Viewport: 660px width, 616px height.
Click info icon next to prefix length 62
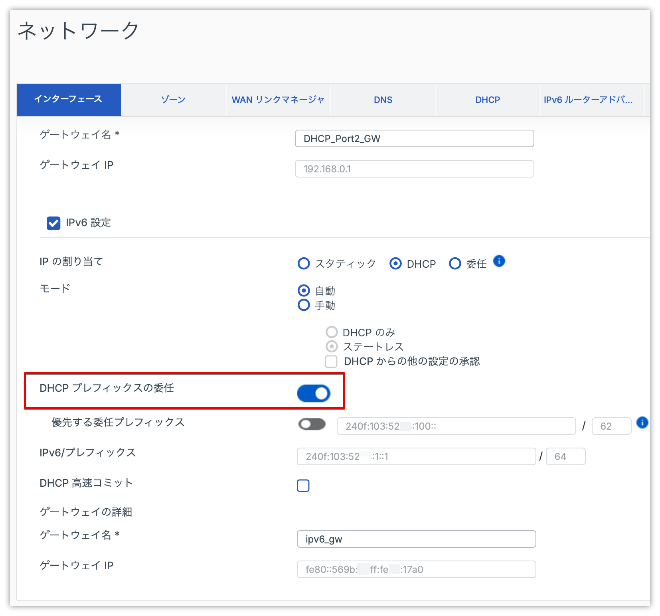[x=642, y=423]
